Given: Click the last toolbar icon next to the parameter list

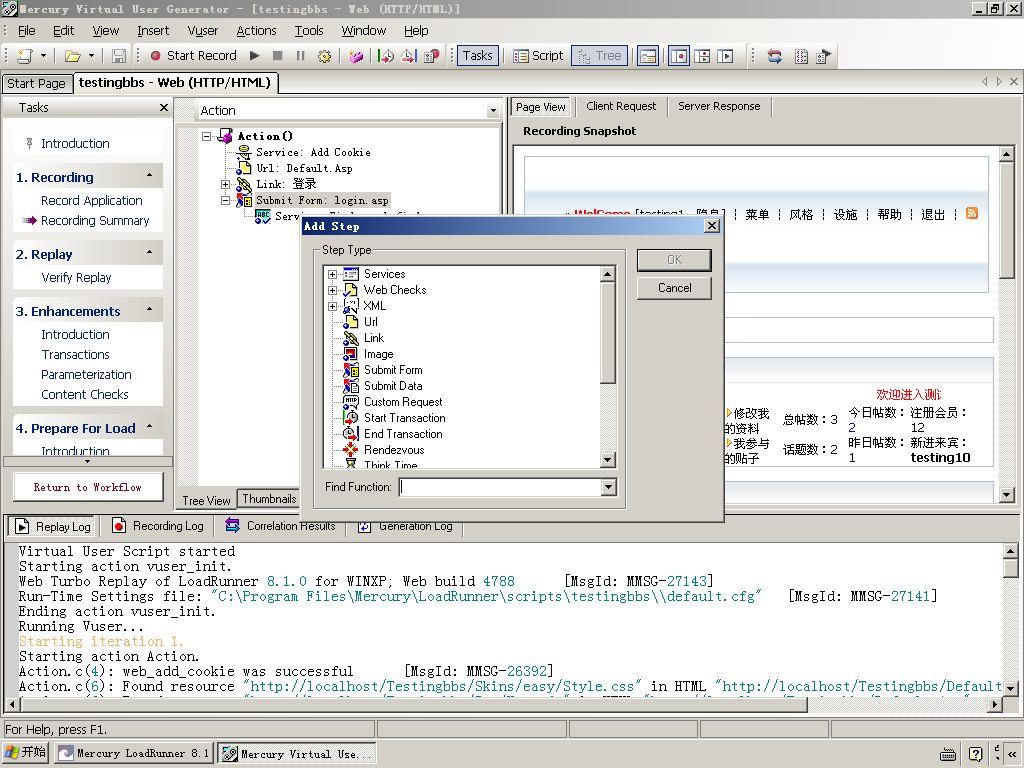Looking at the screenshot, I should coord(824,56).
